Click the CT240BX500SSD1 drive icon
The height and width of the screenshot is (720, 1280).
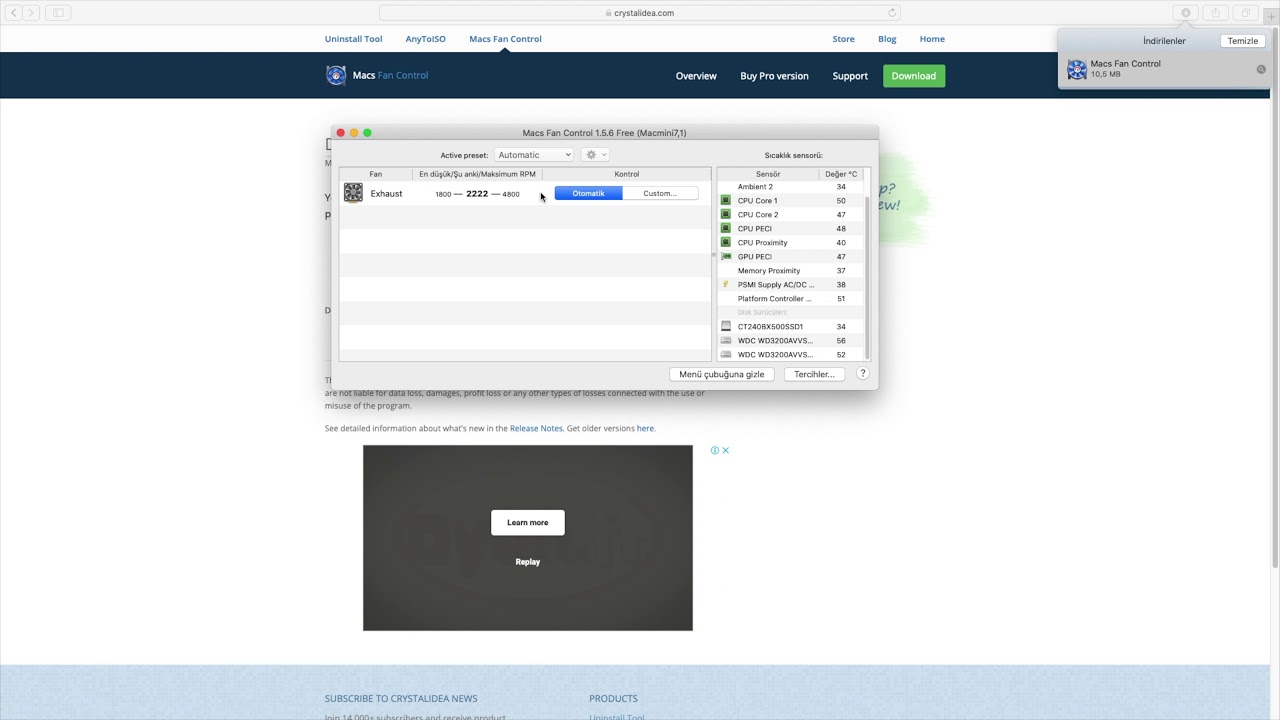point(726,327)
